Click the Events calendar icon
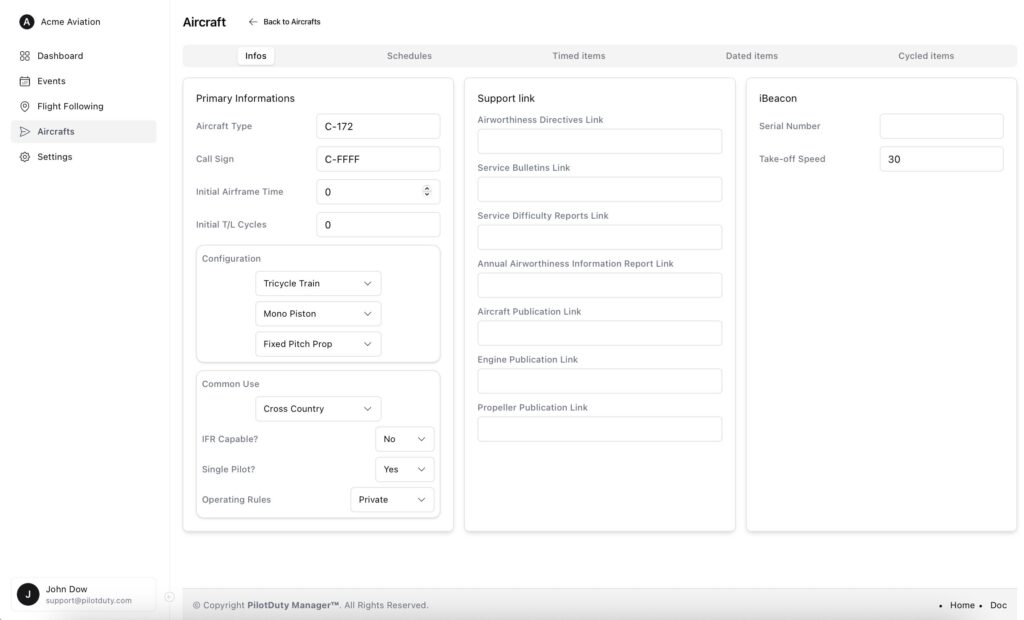The width and height of the screenshot is (1024, 620). pos(25,81)
